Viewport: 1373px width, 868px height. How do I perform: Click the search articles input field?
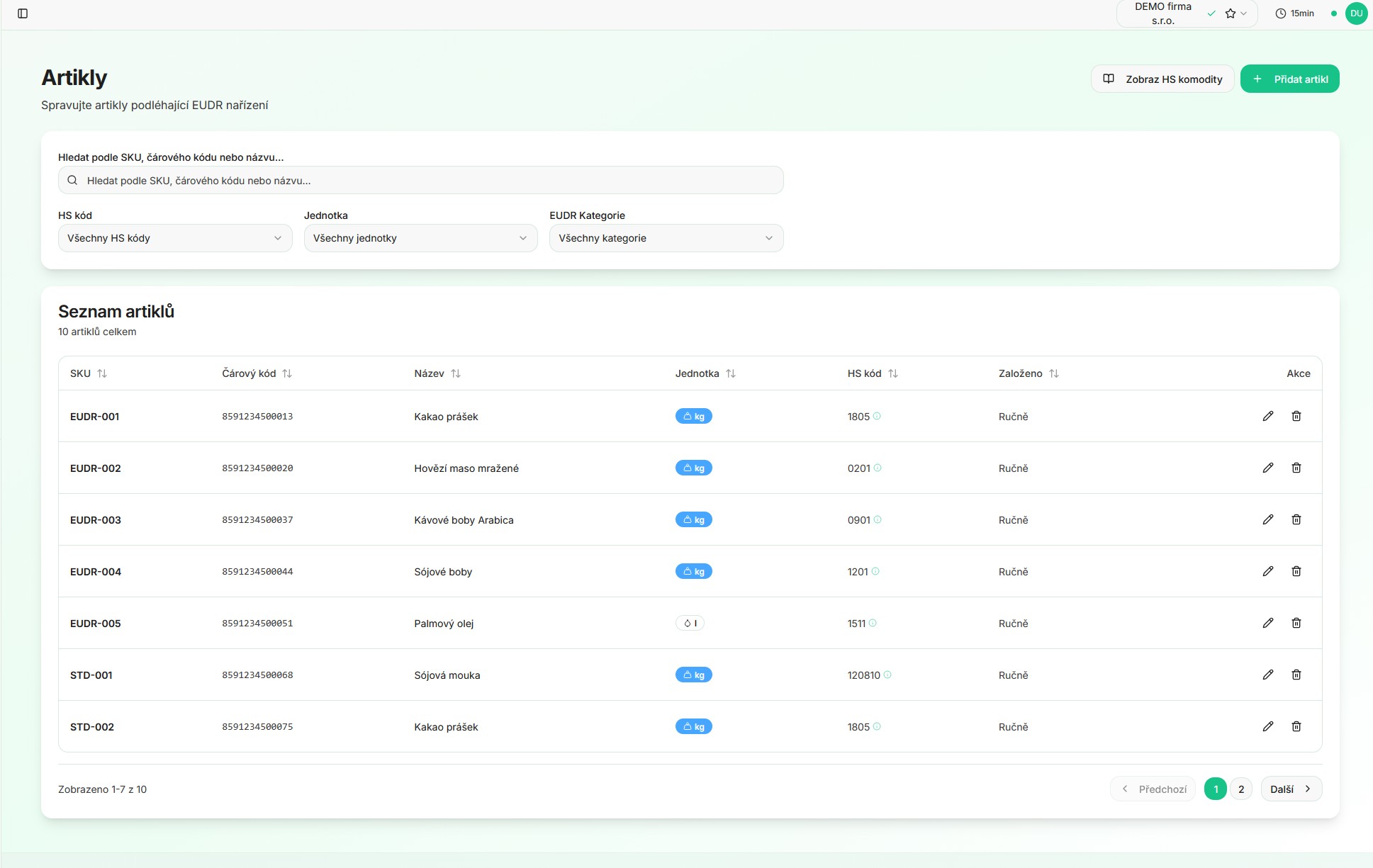click(x=420, y=180)
